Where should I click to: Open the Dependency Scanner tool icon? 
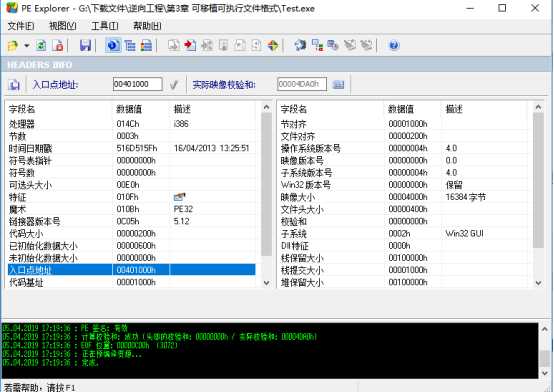pyautogui.click(x=317, y=46)
